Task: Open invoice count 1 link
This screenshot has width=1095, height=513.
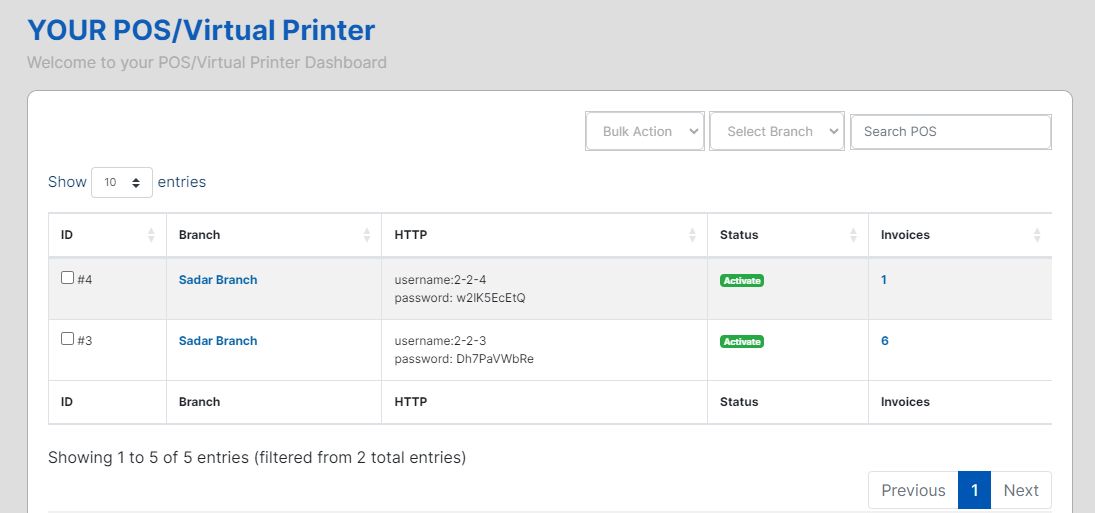Action: pyautogui.click(x=884, y=280)
